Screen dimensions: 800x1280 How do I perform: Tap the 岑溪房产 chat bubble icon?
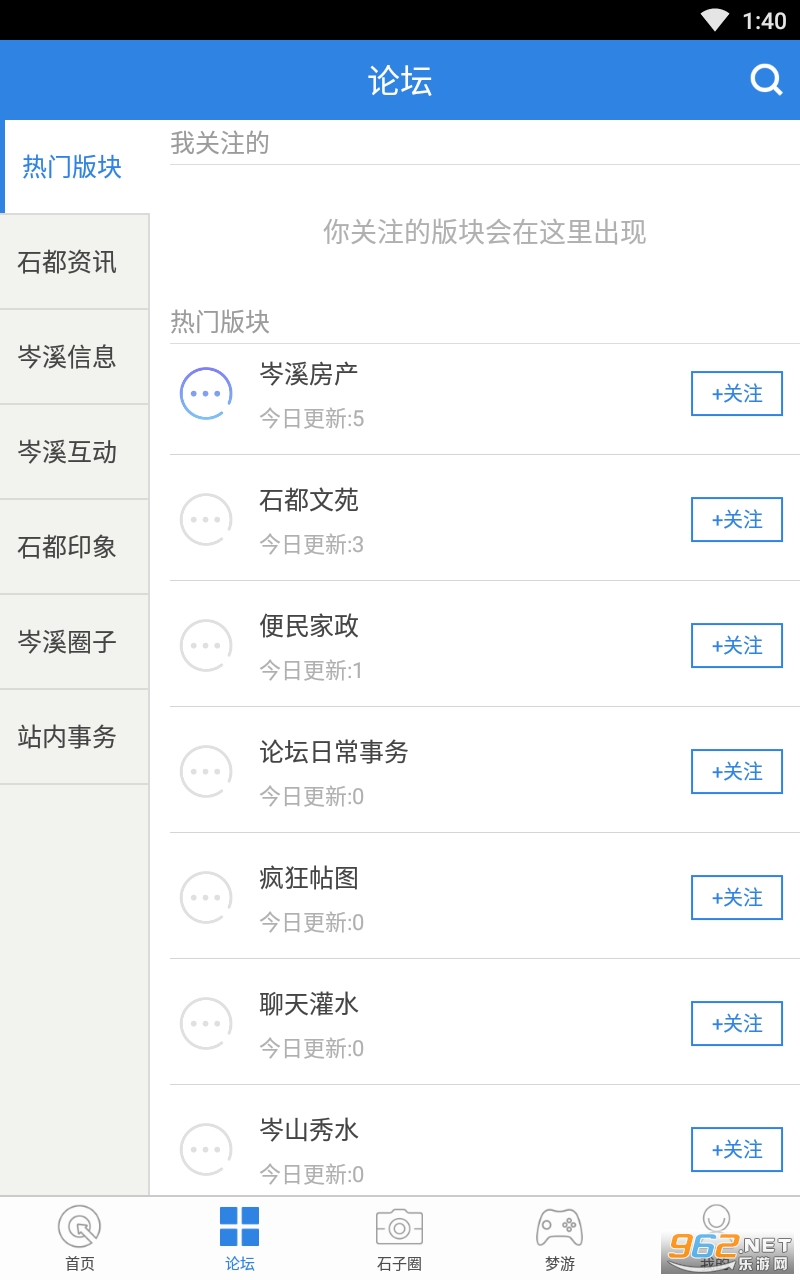pos(206,394)
